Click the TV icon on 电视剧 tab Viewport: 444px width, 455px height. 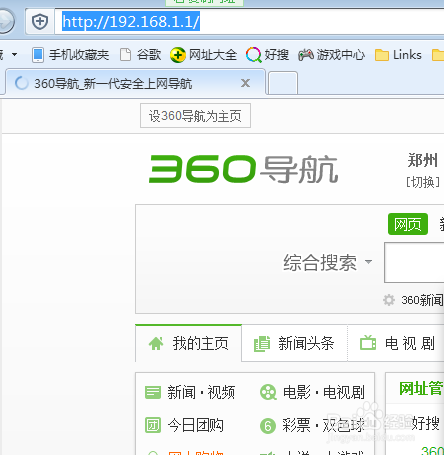368,342
